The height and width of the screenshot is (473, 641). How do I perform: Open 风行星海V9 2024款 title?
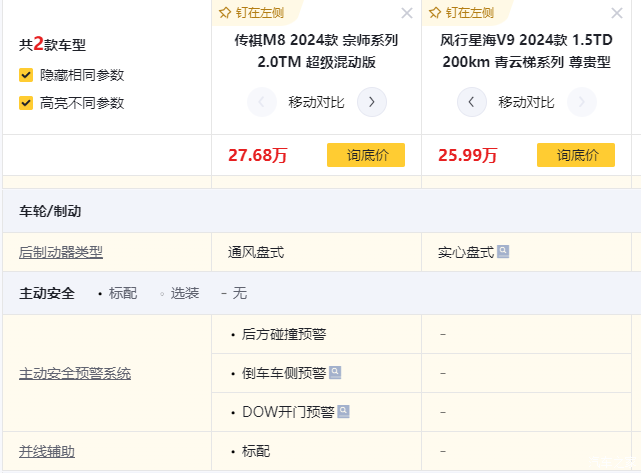pos(526,51)
